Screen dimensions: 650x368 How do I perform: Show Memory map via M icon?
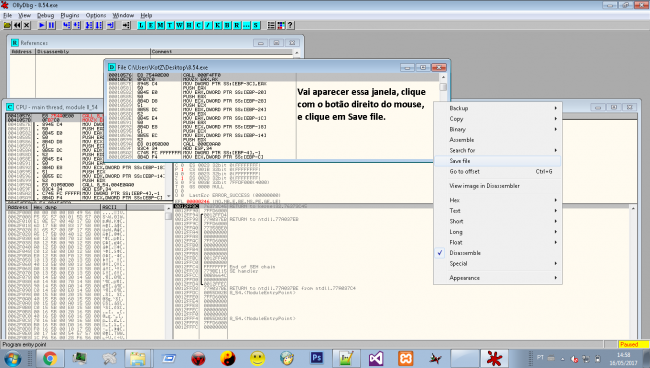click(x=160, y=25)
